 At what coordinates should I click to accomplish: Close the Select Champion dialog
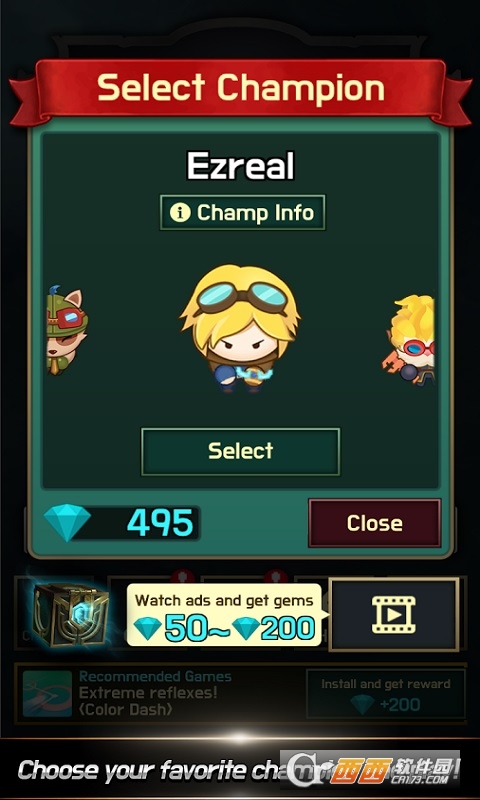374,523
